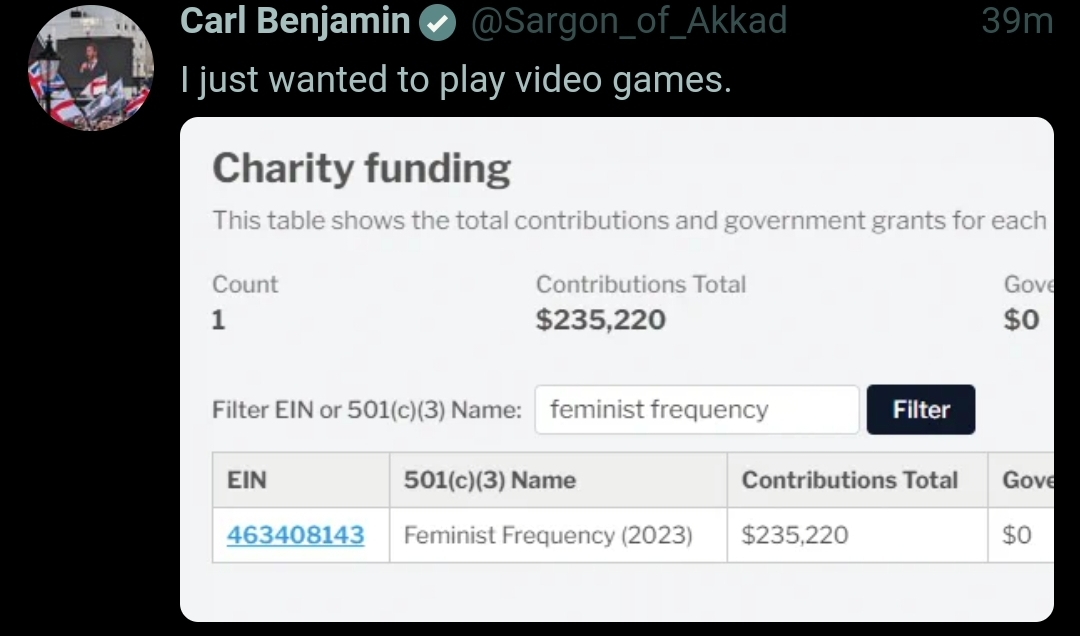Screen dimensions: 1080x636
Task: Click the 39m tweet timestamp
Action: click(1016, 22)
